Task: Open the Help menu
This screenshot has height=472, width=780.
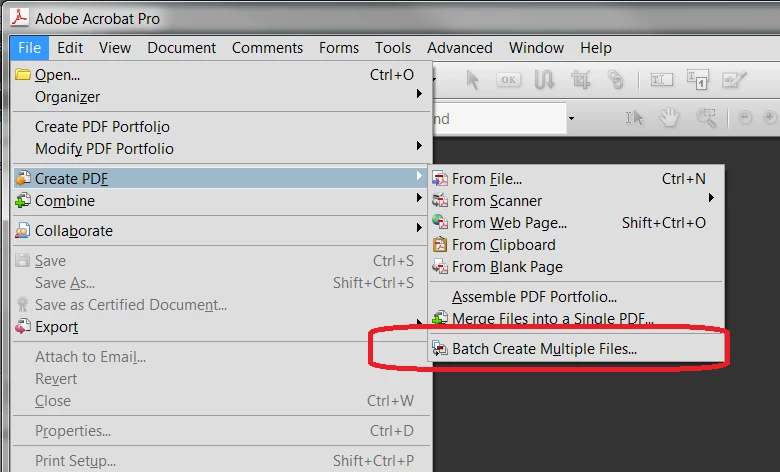Action: click(596, 48)
